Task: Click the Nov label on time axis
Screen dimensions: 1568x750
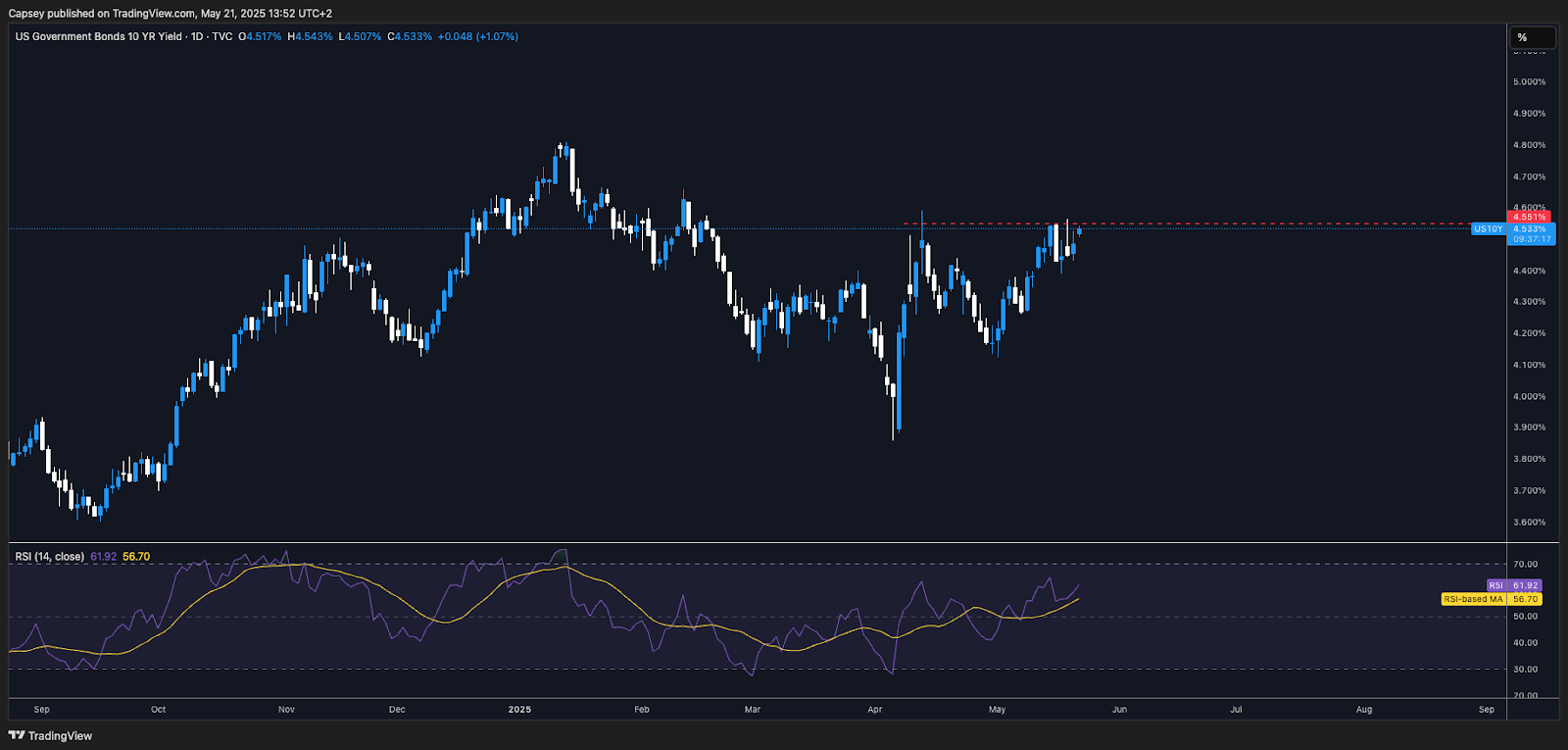Action: 286,709
